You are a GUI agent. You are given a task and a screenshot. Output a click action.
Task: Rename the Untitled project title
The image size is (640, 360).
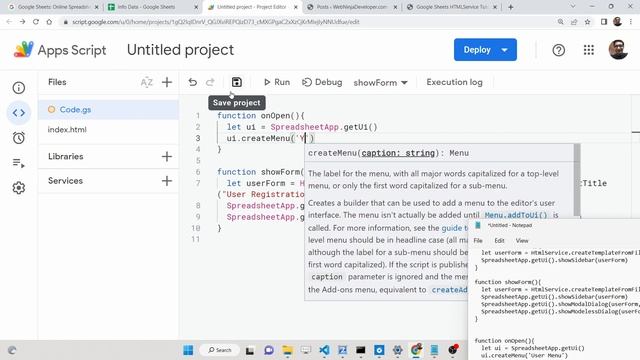tap(180, 50)
